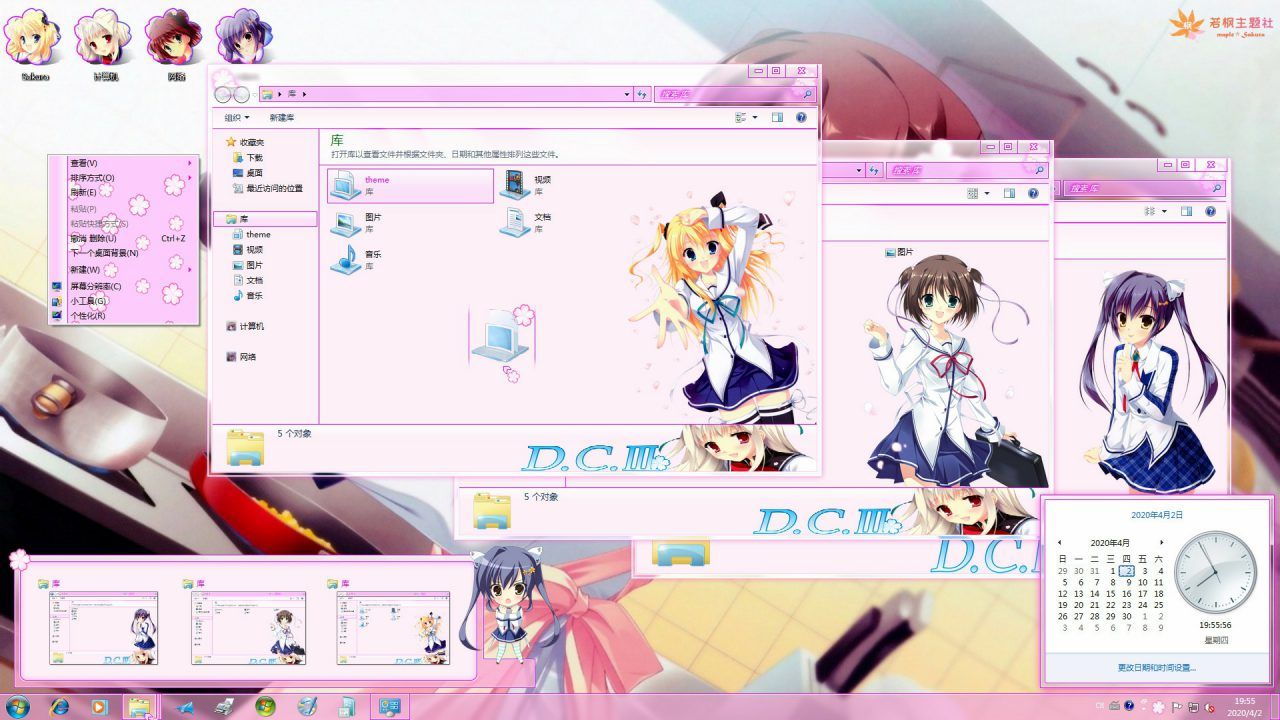1280x720 pixels.
Task: Open the view options dropdown arrow
Action: pyautogui.click(x=755, y=118)
